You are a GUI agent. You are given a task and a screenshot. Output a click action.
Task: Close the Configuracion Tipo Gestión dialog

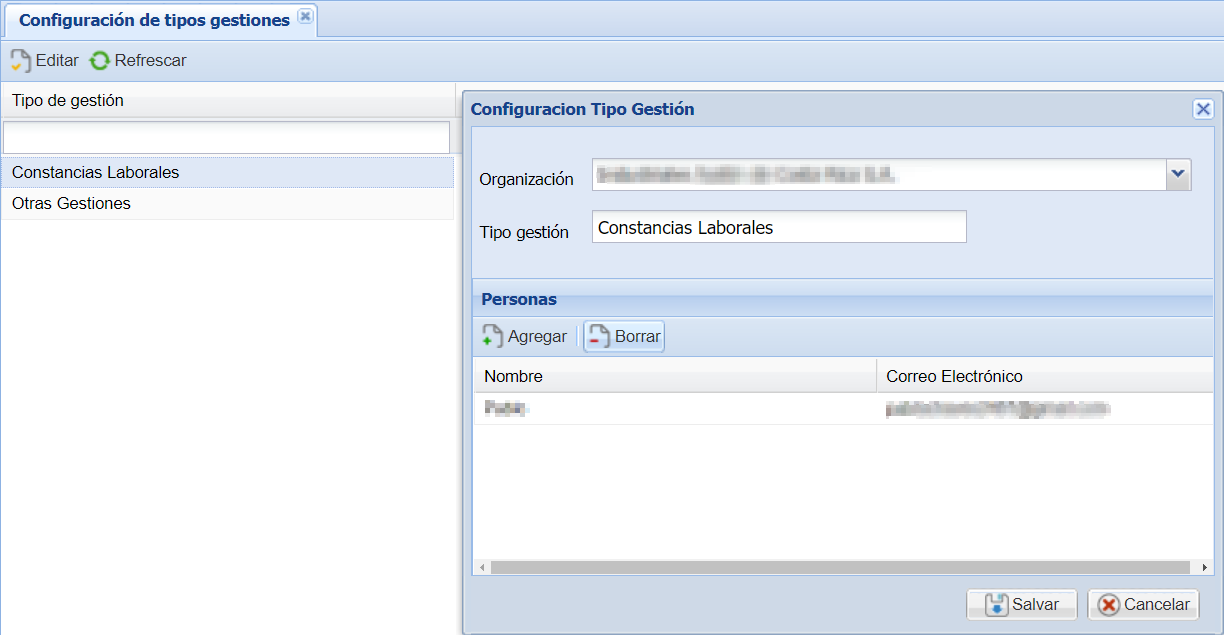click(1203, 109)
